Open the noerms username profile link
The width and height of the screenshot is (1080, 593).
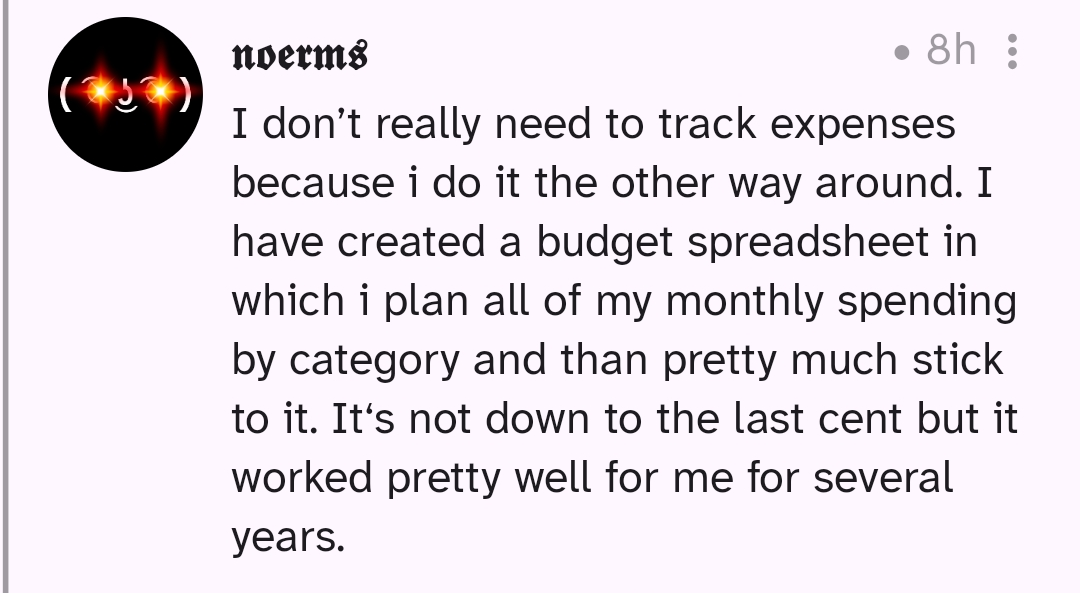click(x=300, y=53)
